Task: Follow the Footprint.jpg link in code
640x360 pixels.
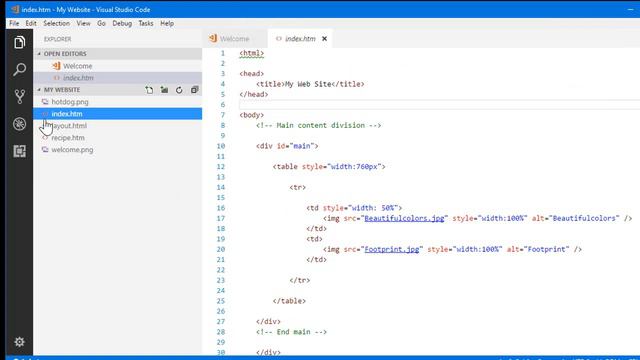Action: pos(391,249)
